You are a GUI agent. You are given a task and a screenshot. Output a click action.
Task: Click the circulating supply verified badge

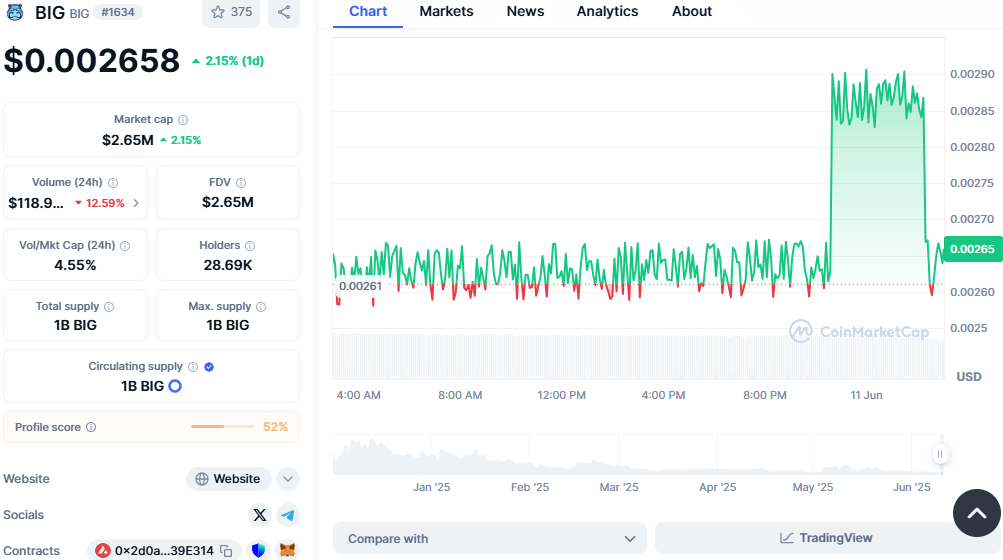[209, 367]
